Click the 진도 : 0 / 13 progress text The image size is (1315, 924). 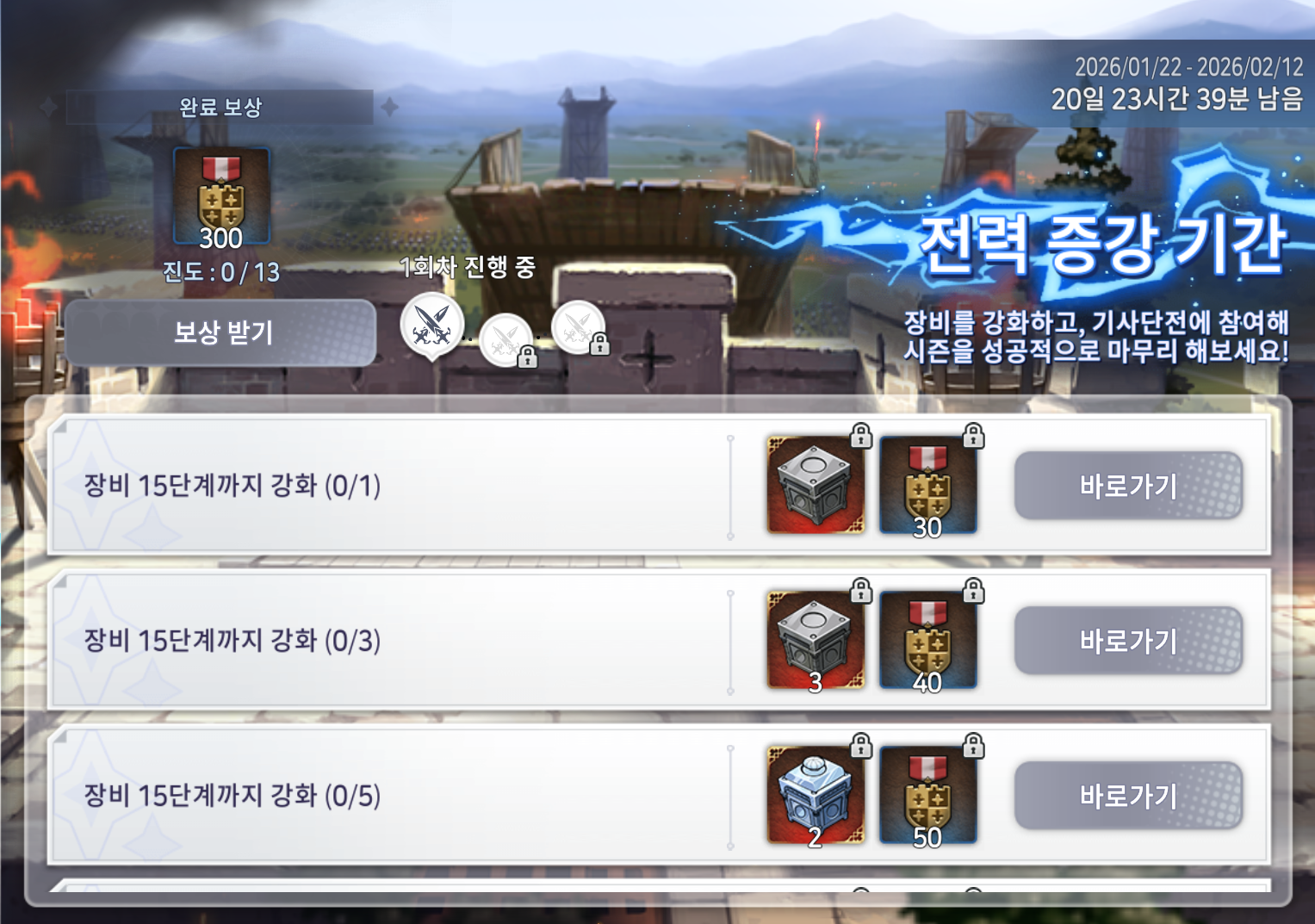pos(221,272)
